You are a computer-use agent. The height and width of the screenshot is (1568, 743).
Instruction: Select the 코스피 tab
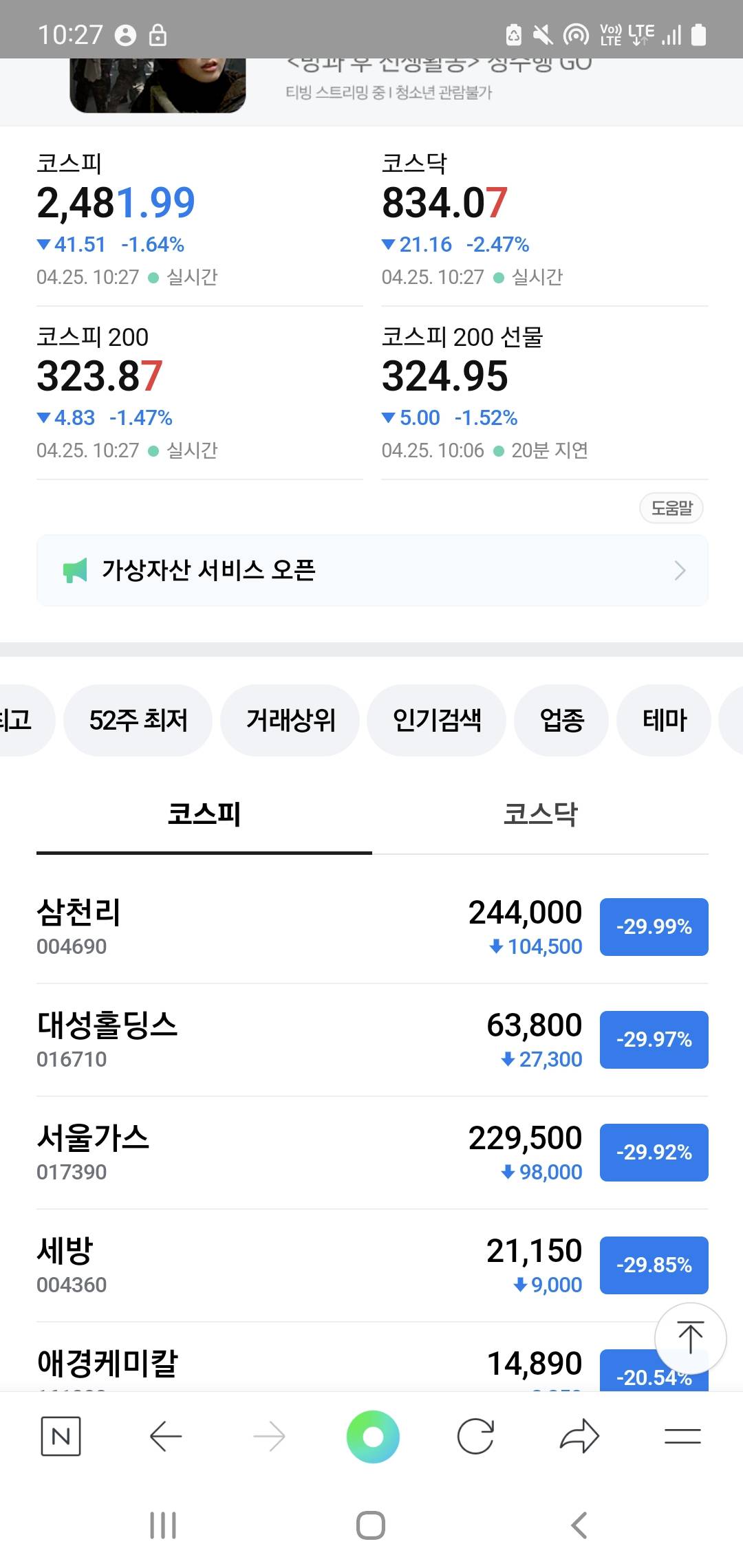tap(204, 814)
